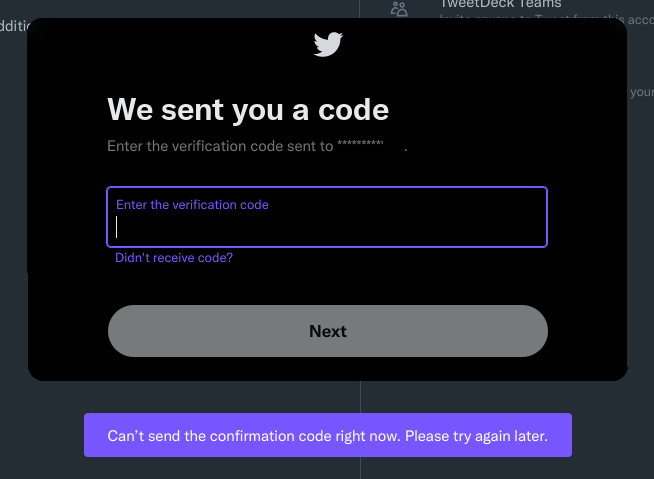This screenshot has width=654, height=479.
Task: Click the 'We sent you a code' heading
Action: point(248,110)
